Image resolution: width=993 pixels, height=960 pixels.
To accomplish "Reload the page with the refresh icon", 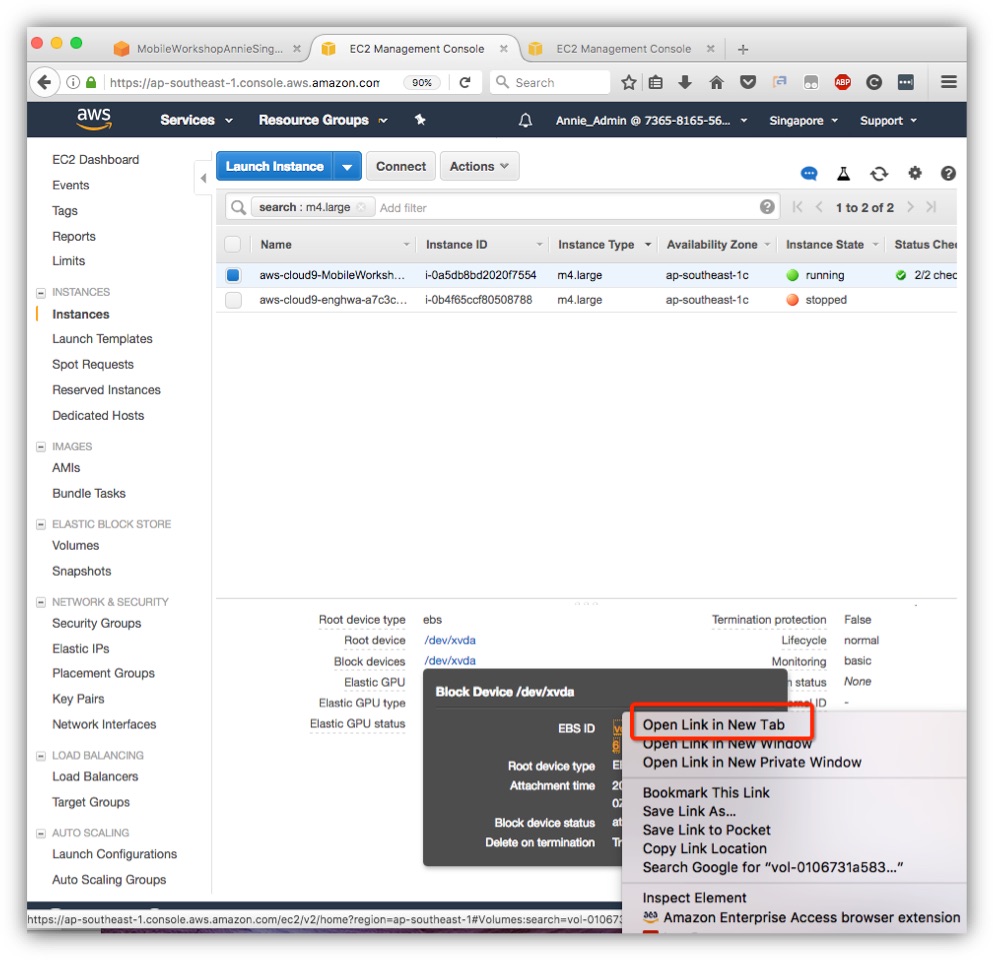I will (465, 82).
